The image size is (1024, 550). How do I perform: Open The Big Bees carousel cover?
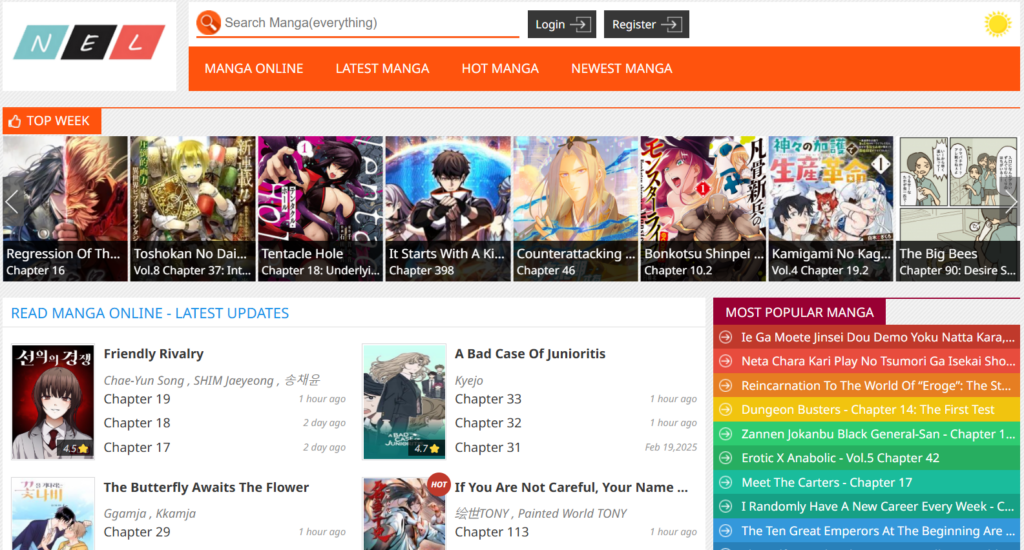point(957,208)
